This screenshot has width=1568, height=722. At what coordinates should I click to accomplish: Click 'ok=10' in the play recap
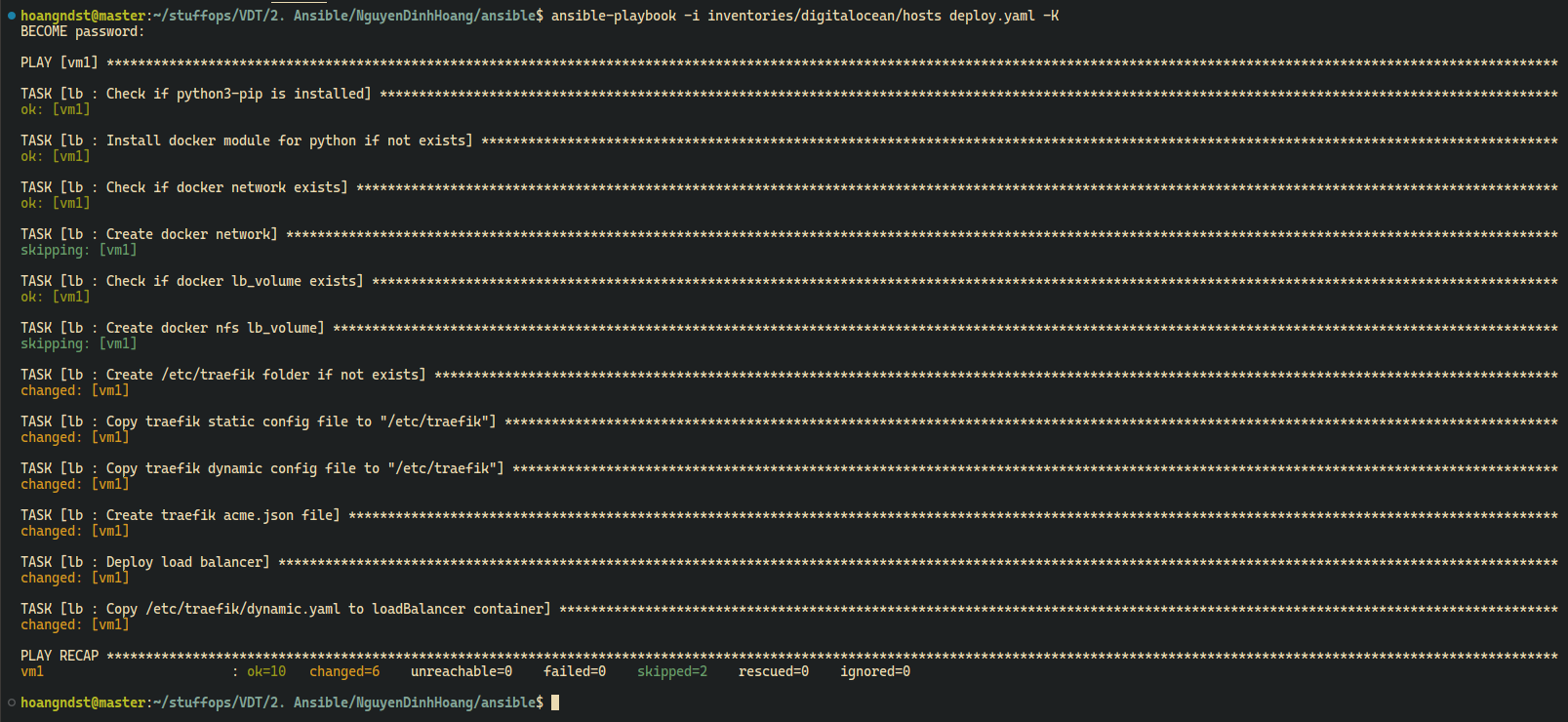[266, 671]
